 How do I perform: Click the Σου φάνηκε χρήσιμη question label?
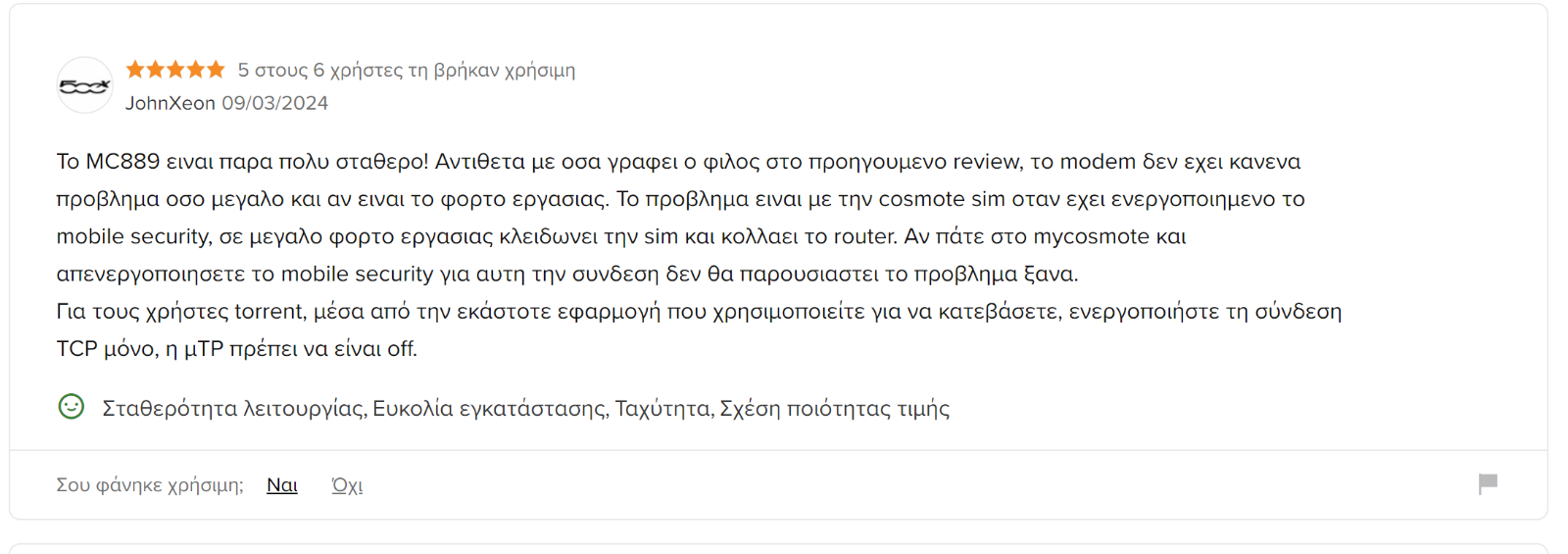click(x=150, y=485)
